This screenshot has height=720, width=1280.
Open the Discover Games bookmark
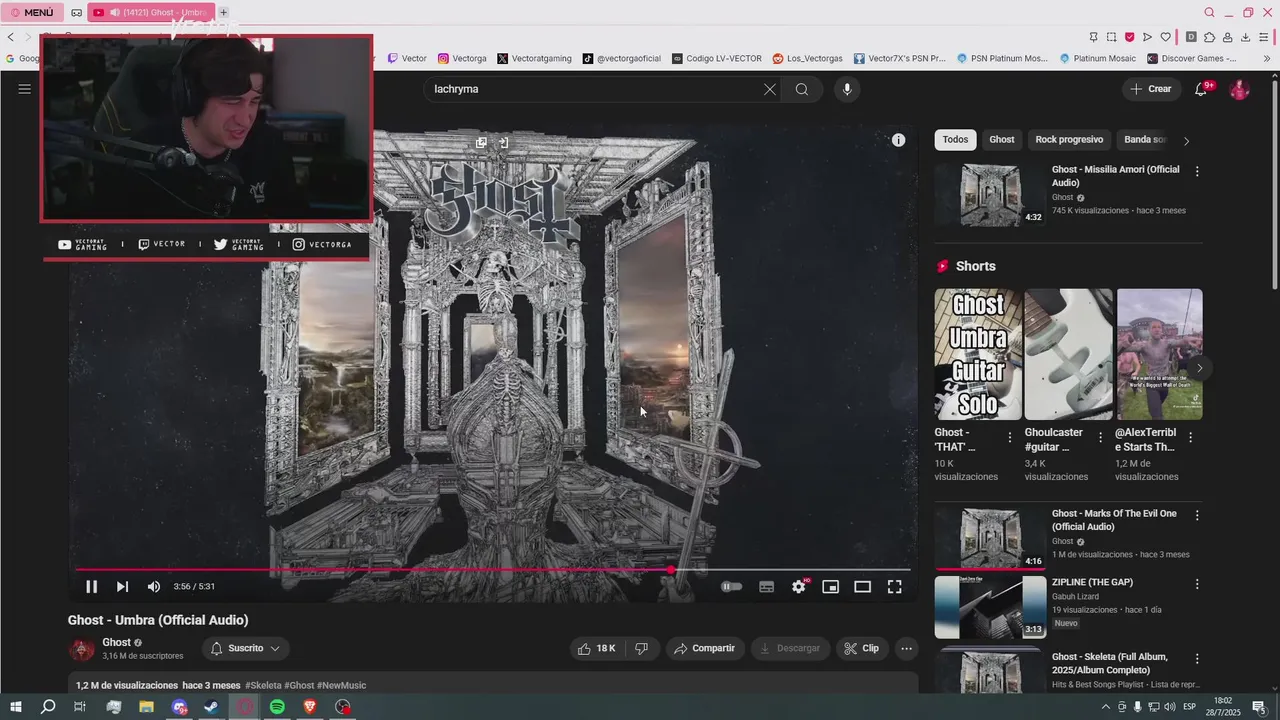(x=1192, y=58)
